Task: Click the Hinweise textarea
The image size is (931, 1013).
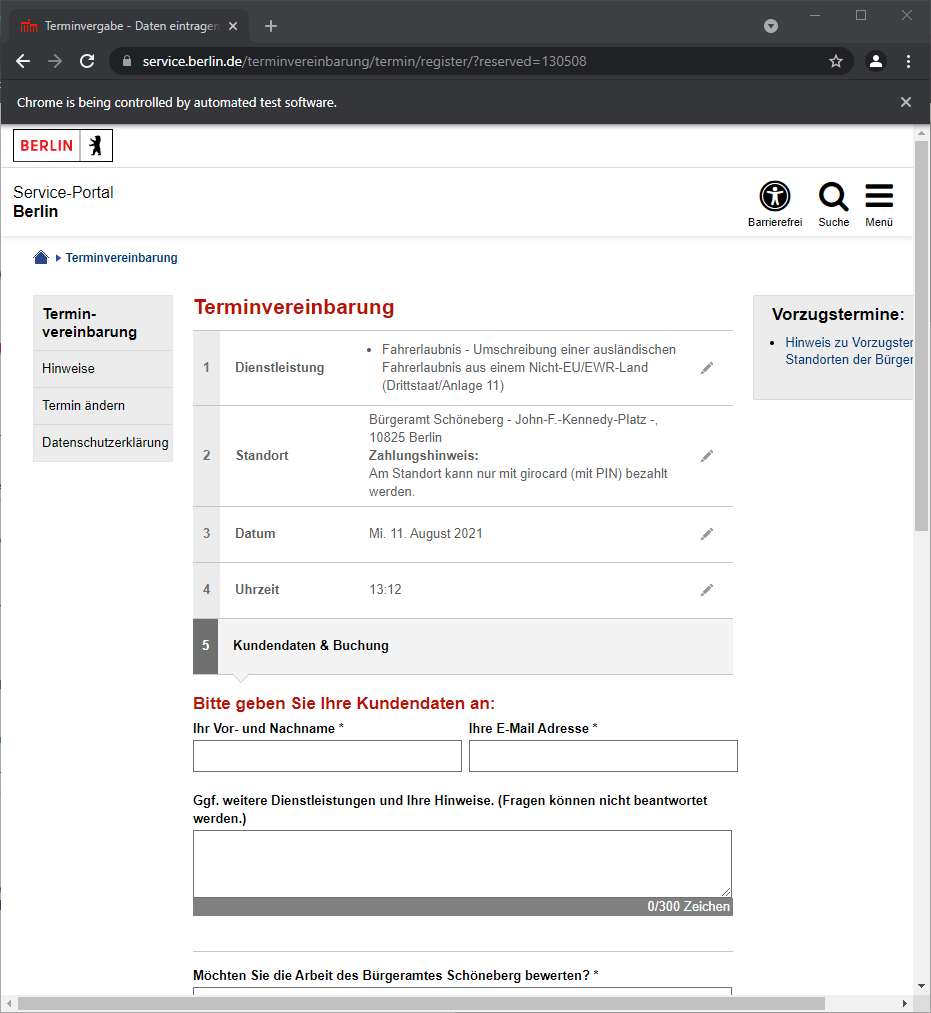Action: coord(462,864)
